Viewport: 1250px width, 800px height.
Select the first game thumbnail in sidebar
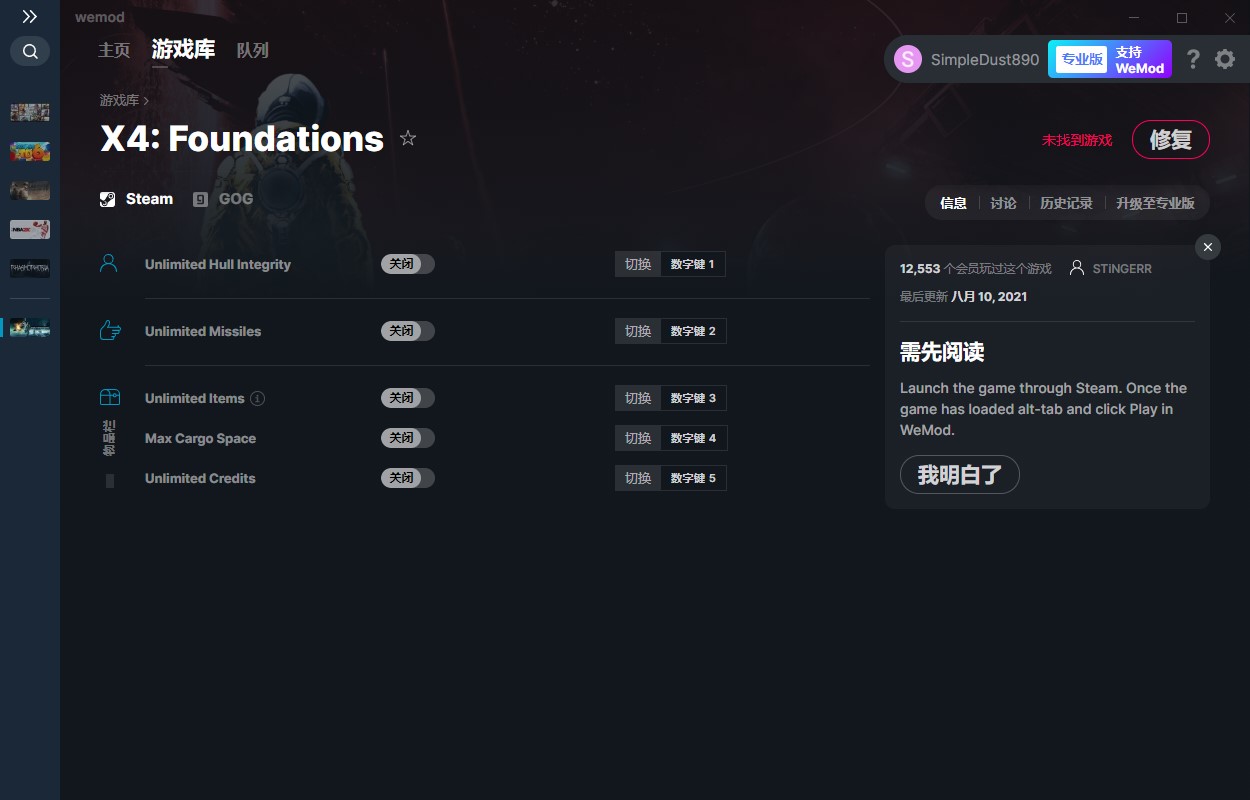tap(30, 112)
